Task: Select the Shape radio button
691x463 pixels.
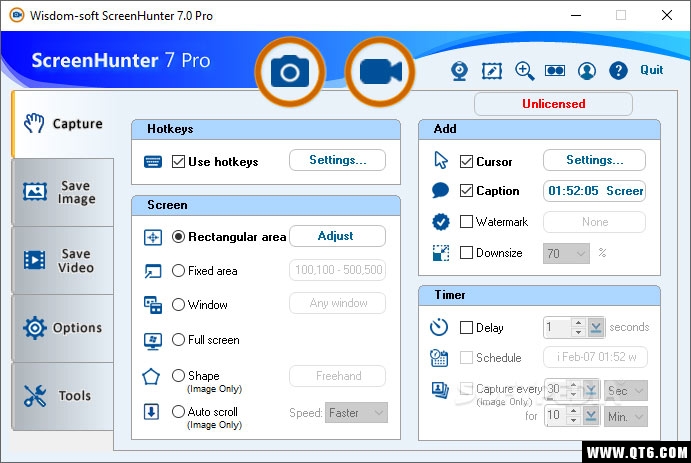Action: pyautogui.click(x=178, y=376)
